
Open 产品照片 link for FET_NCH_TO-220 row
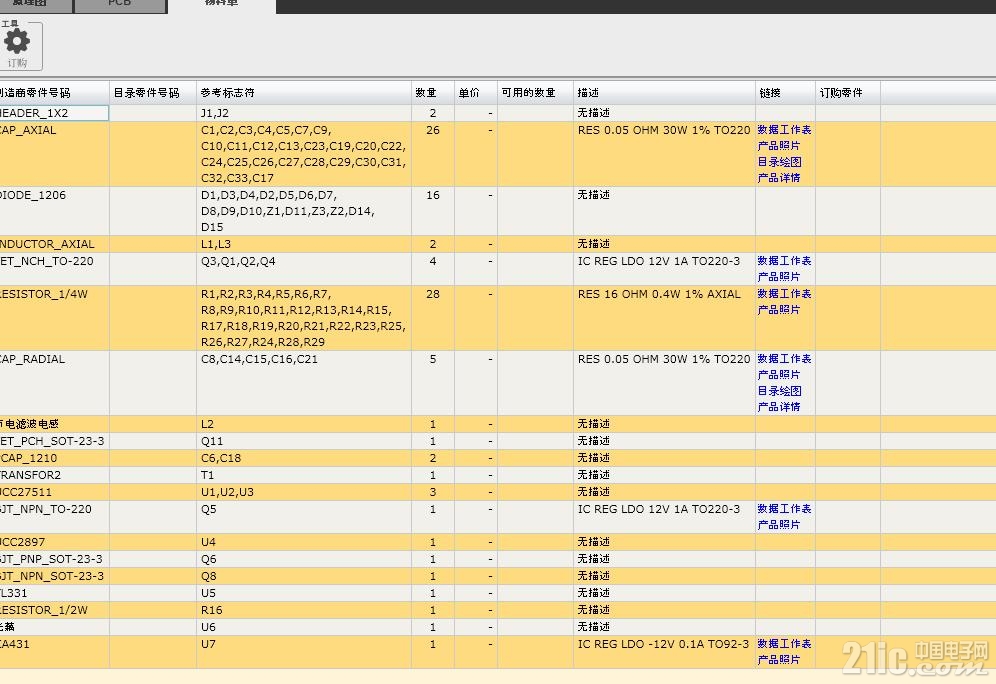point(779,277)
